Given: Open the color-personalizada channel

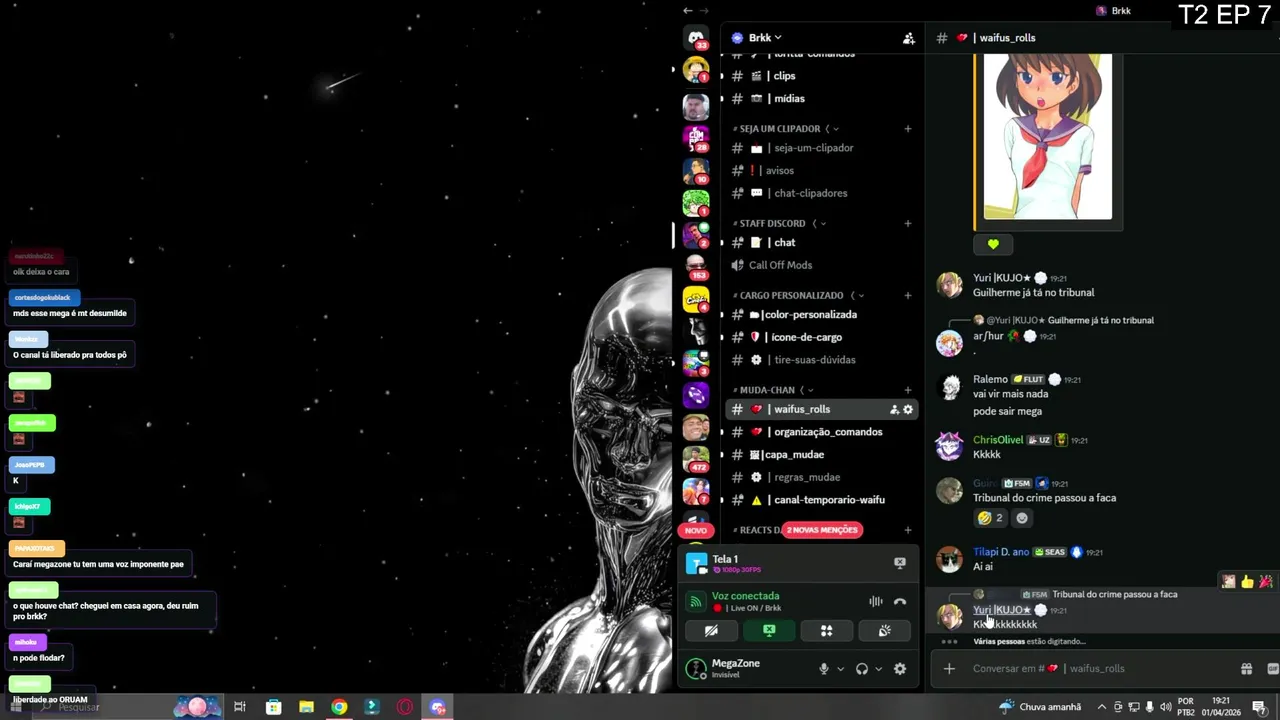Looking at the screenshot, I should click(x=822, y=315).
